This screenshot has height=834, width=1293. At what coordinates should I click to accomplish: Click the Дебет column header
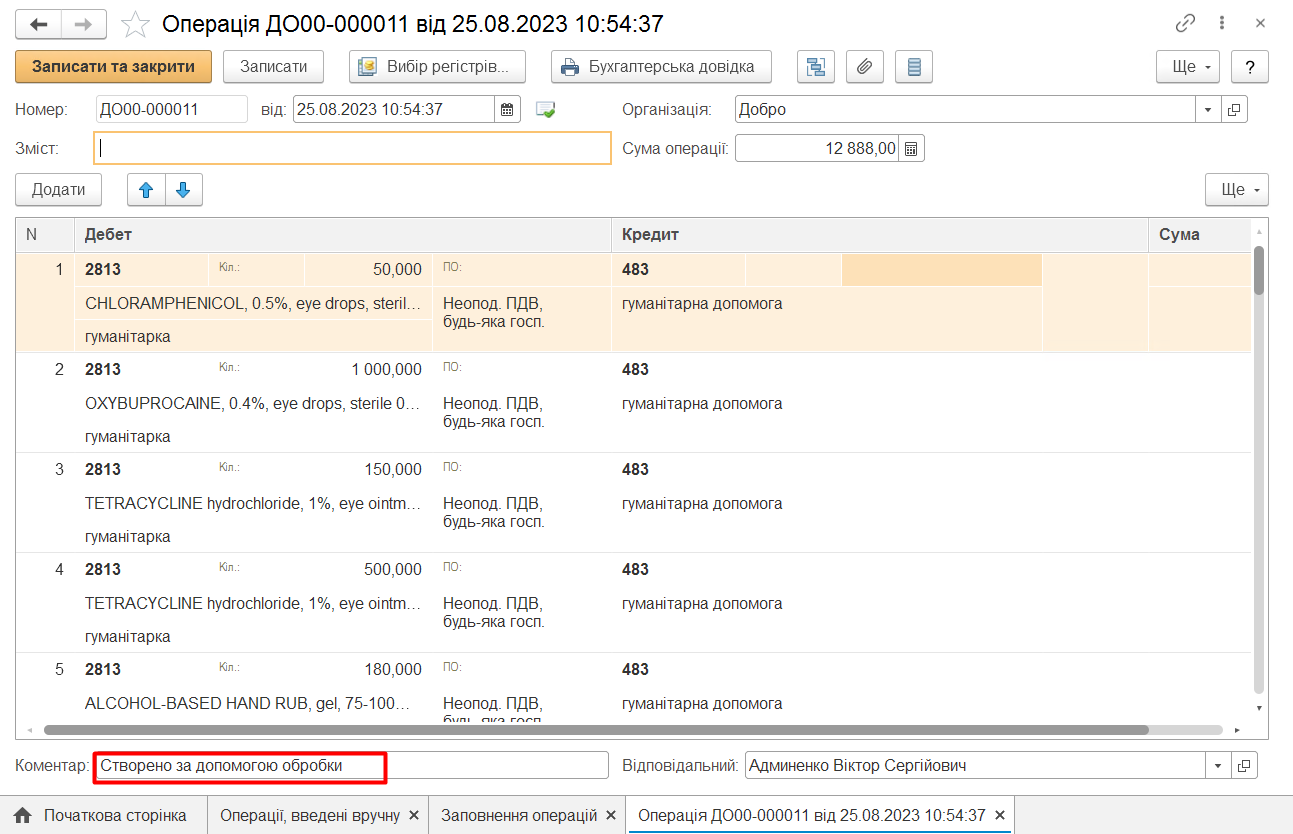[343, 235]
